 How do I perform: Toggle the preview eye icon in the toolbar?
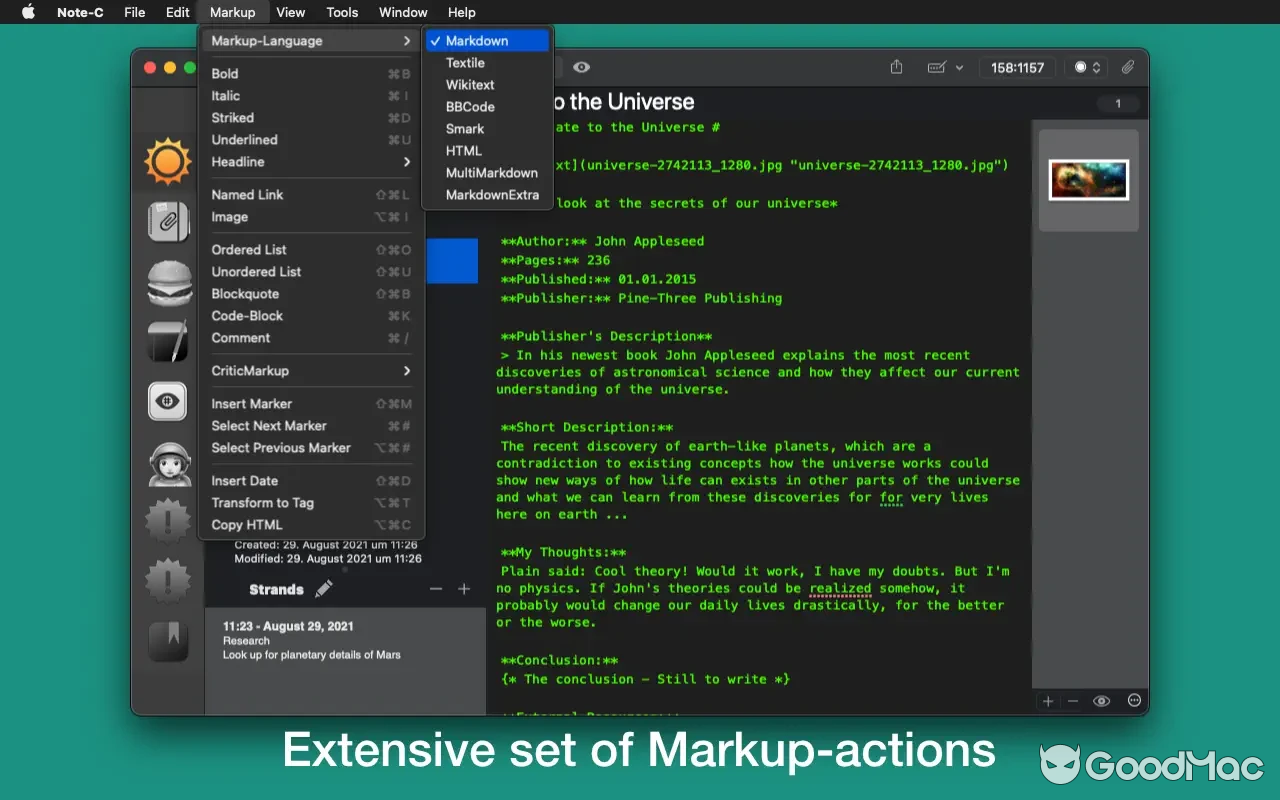[x=581, y=67]
